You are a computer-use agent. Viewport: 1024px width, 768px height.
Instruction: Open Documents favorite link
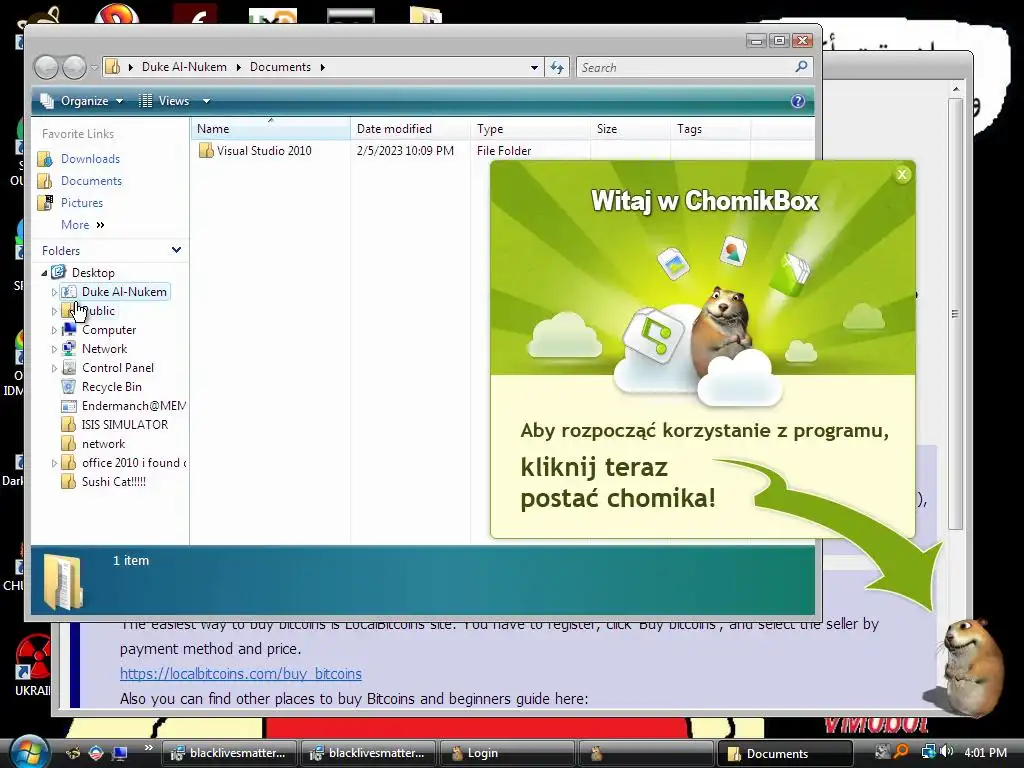click(x=91, y=181)
